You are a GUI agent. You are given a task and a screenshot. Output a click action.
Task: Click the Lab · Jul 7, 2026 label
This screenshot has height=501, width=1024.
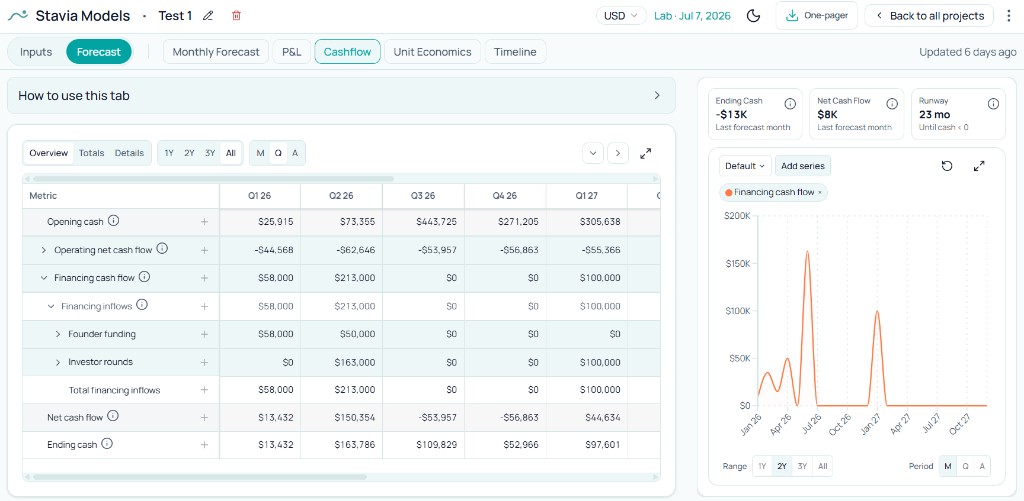tap(692, 16)
